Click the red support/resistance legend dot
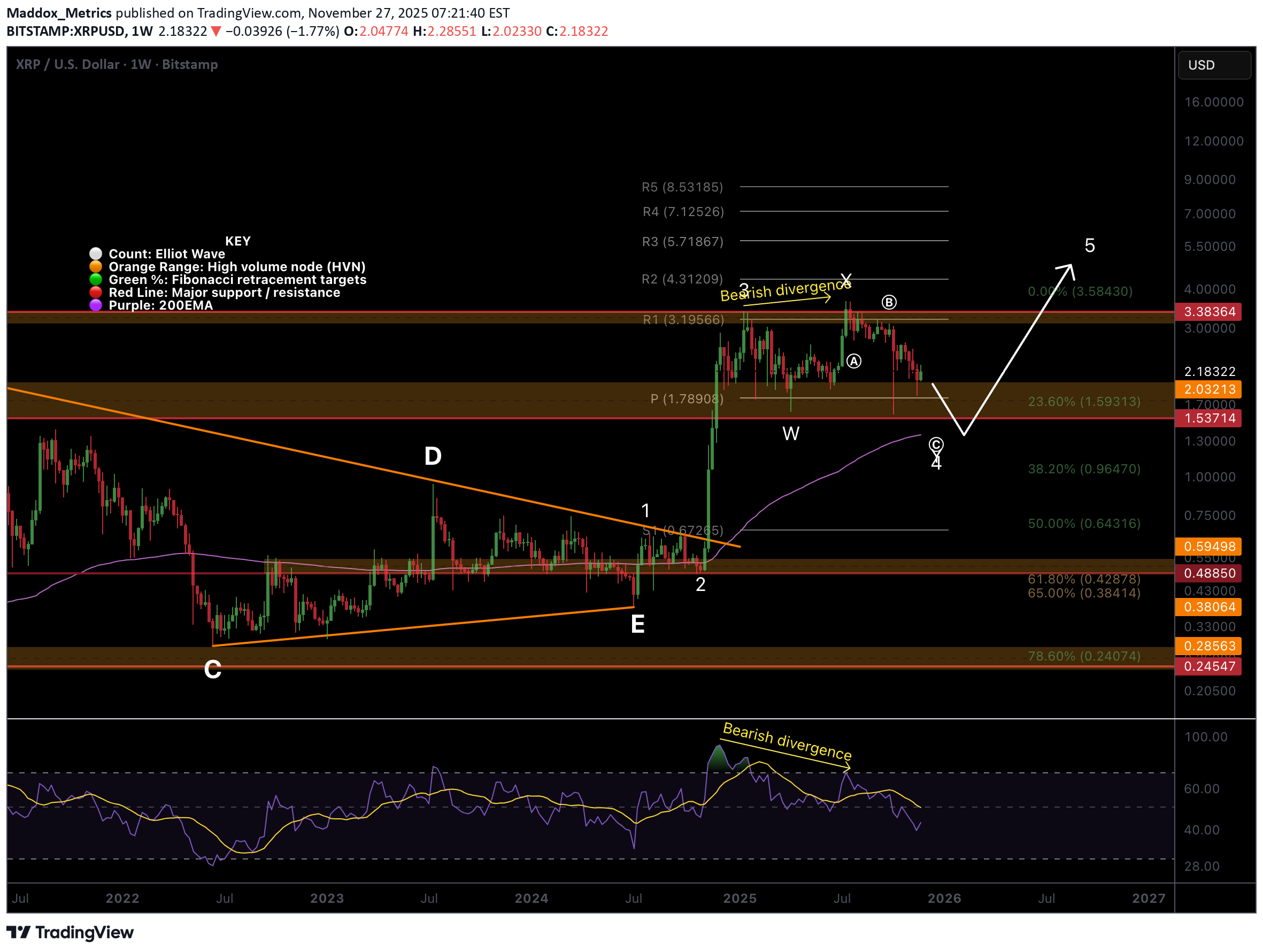Image resolution: width=1263 pixels, height=952 pixels. pos(95,293)
